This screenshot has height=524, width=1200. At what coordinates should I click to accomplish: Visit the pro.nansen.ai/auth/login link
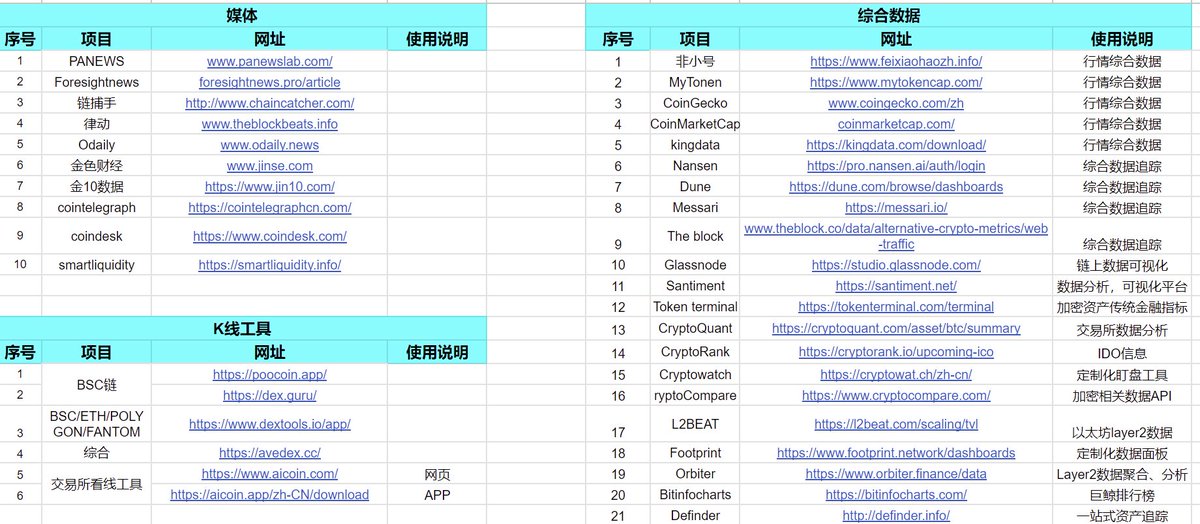pos(896,166)
